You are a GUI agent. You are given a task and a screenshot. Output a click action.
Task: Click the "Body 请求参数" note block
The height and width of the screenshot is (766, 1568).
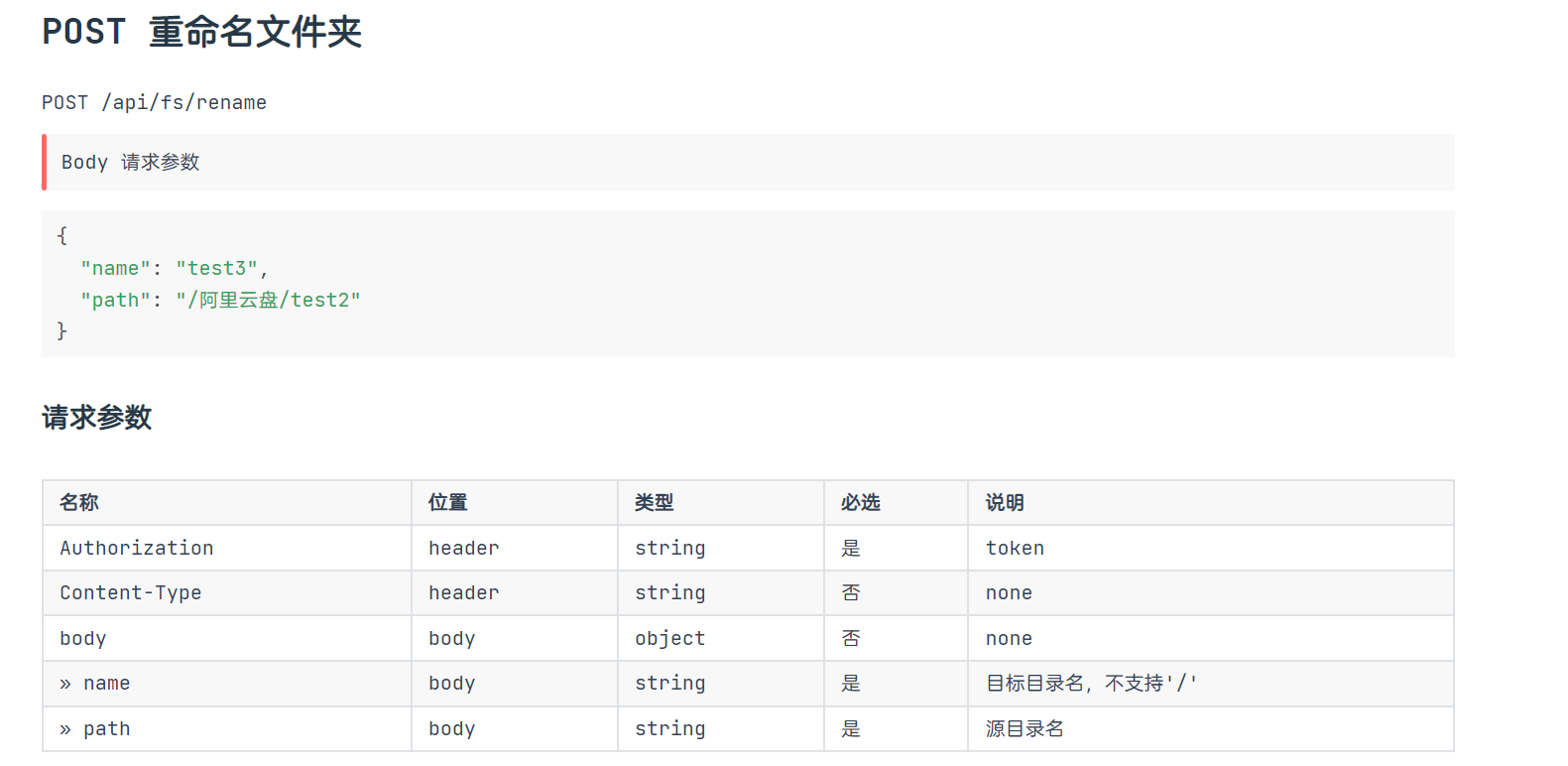point(748,162)
